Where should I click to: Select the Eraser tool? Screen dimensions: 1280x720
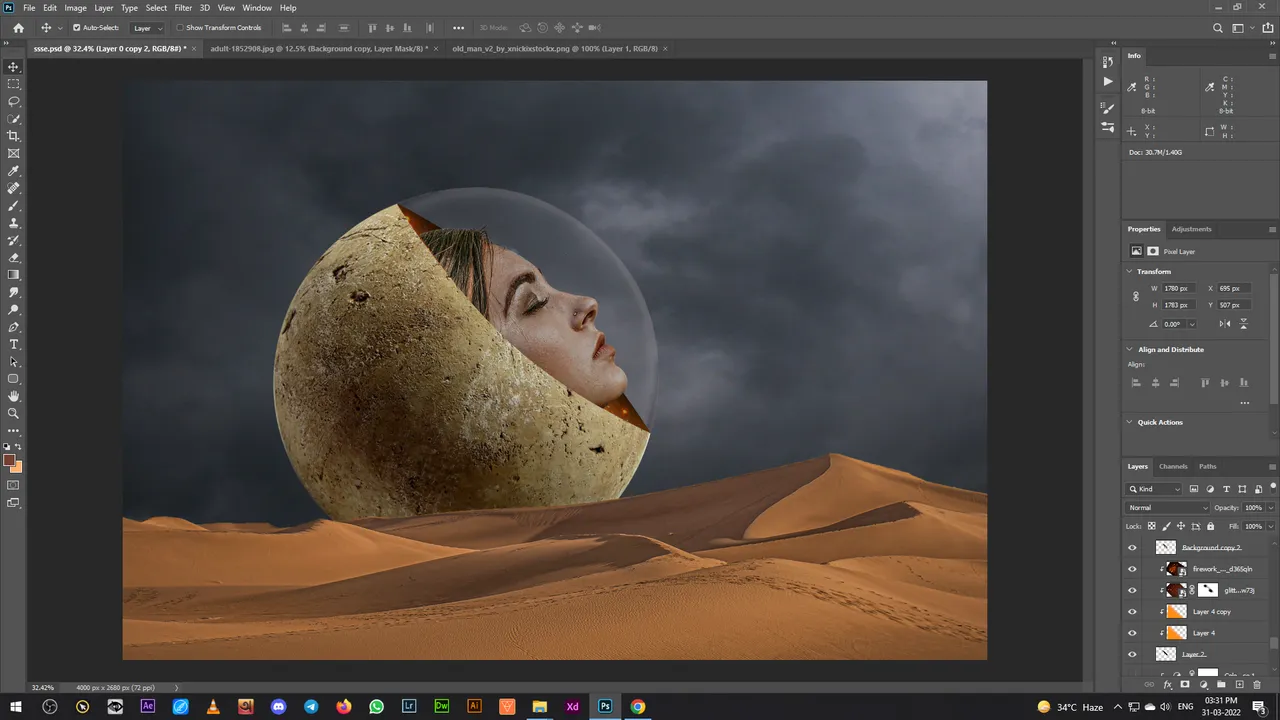[x=13, y=257]
